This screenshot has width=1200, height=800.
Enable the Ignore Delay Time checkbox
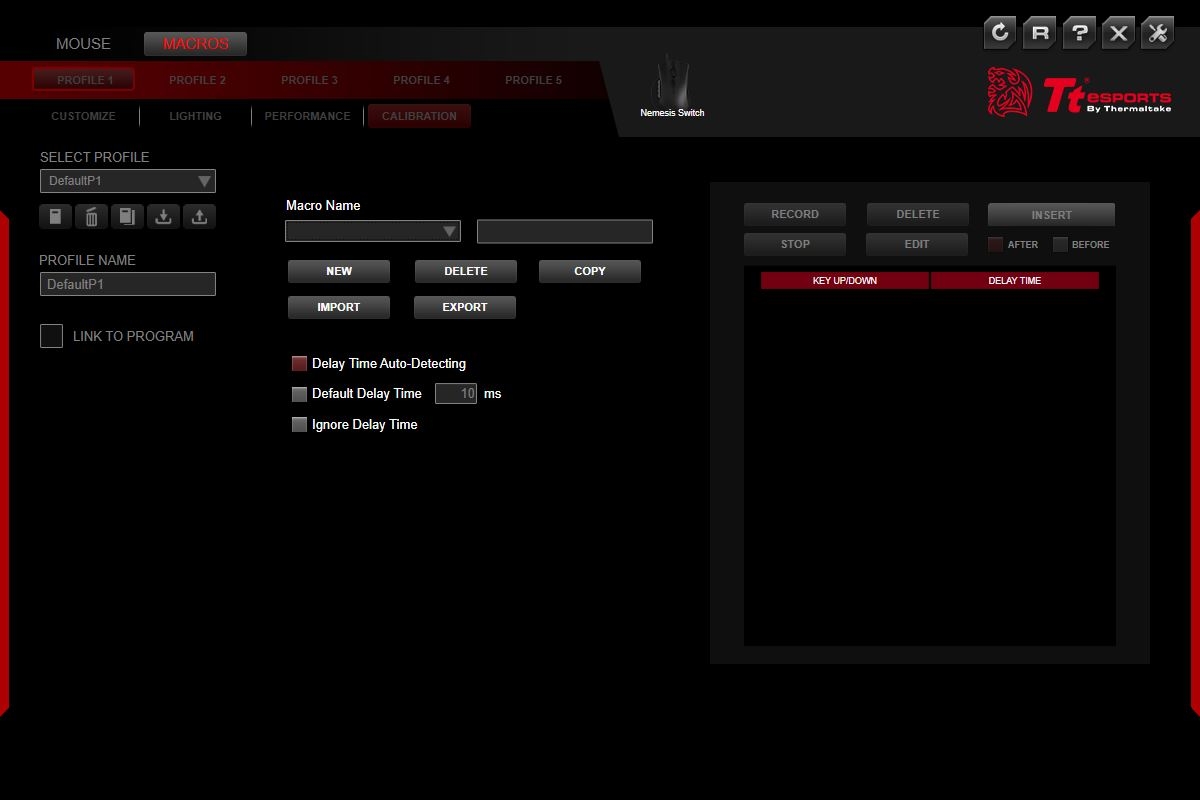(x=299, y=425)
